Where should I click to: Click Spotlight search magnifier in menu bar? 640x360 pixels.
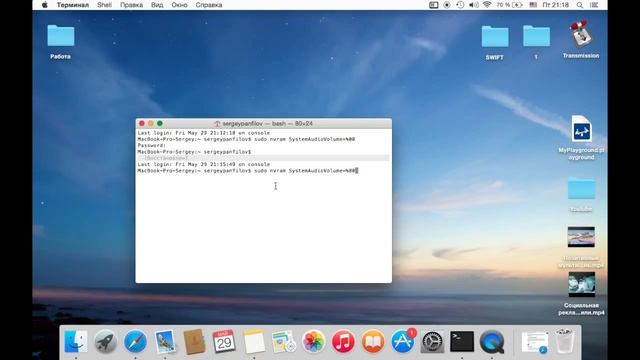coord(580,5)
